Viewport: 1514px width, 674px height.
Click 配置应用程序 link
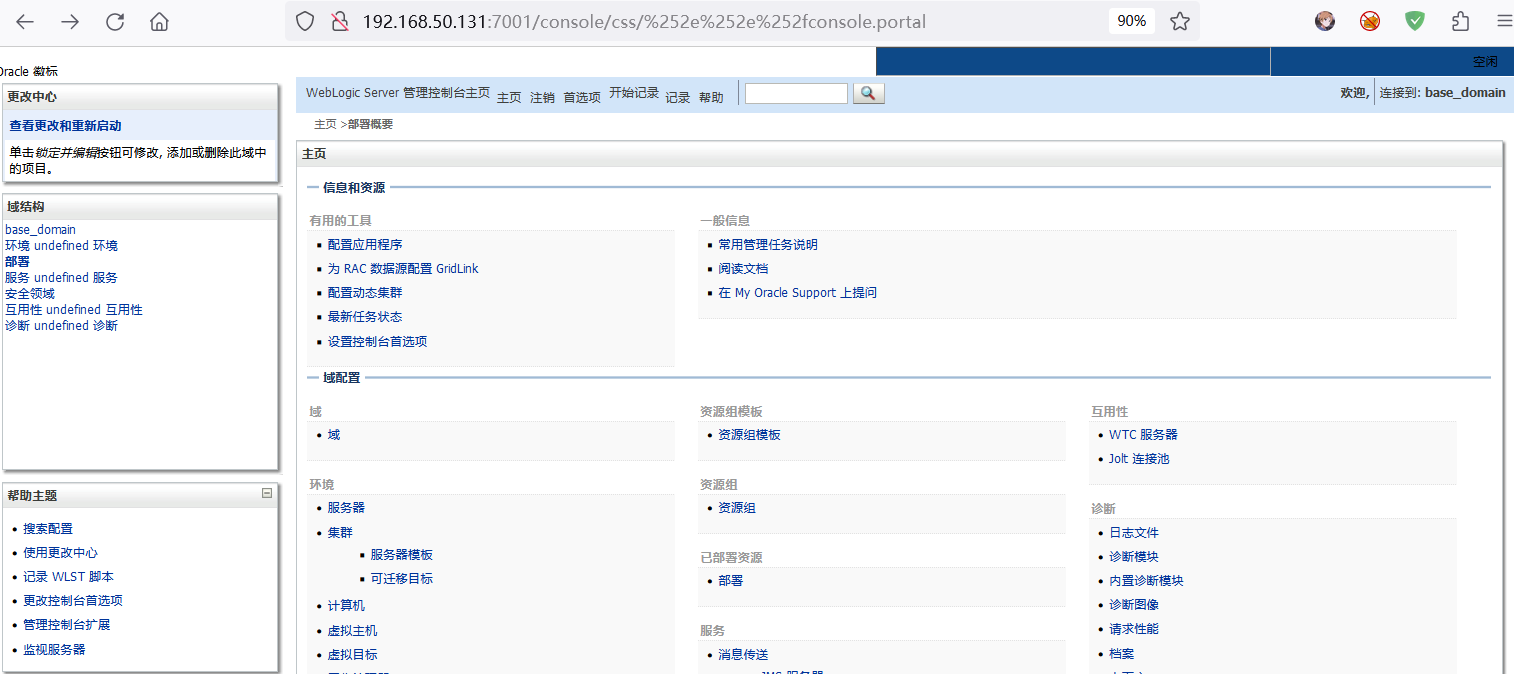365,245
